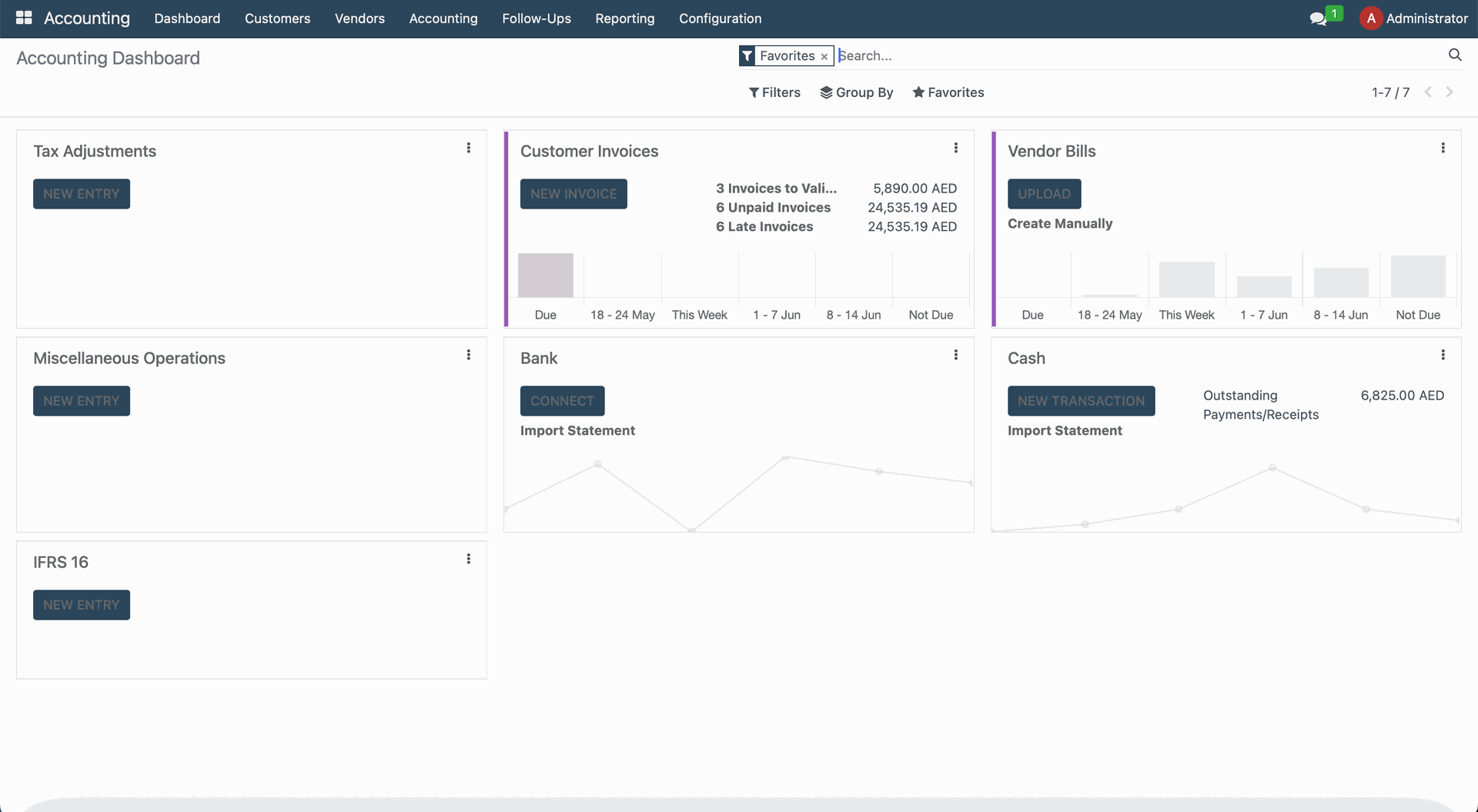This screenshot has width=1478, height=812.
Task: Click the New Invoice button
Action: point(573,194)
